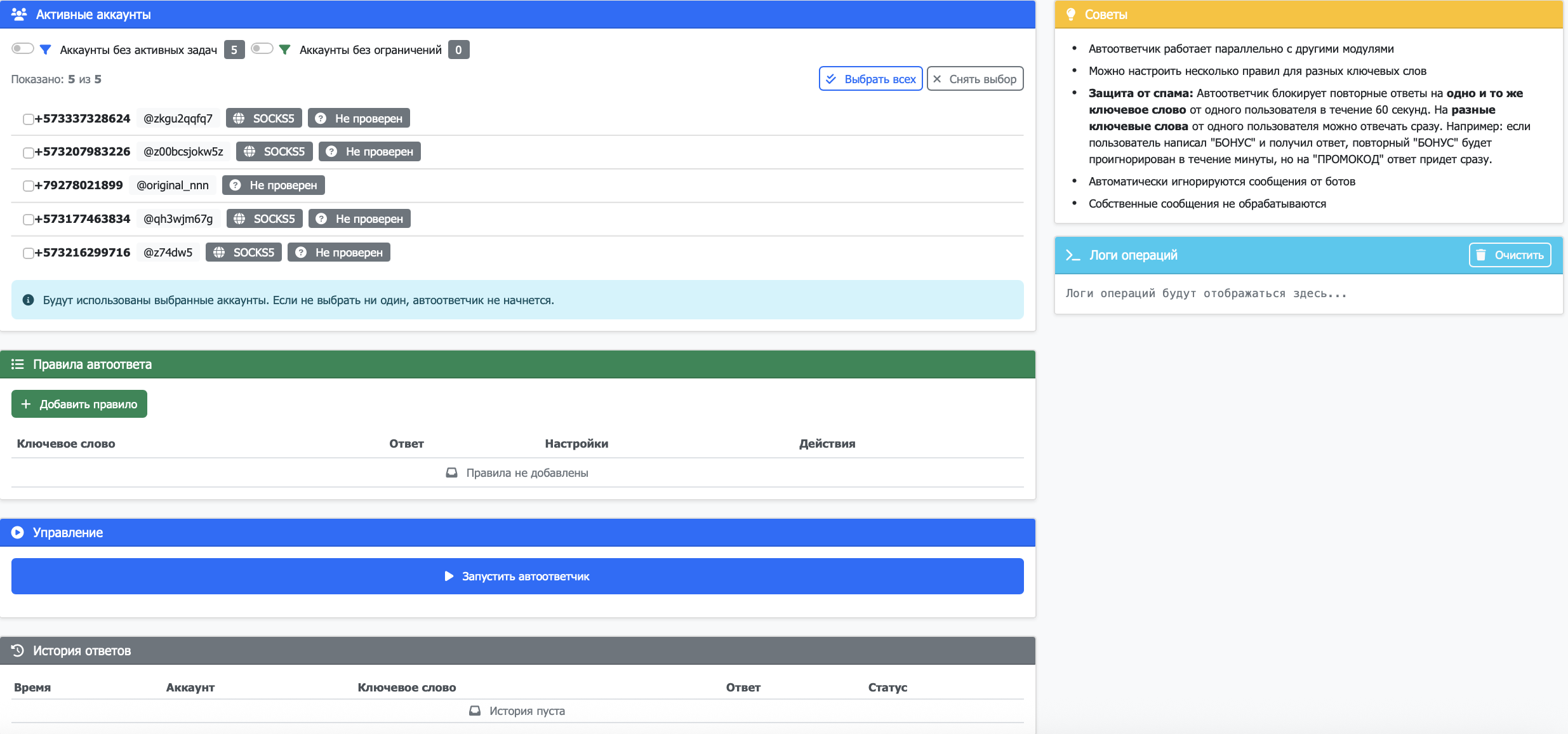Add a new rule with Добавить правило

click(x=79, y=404)
